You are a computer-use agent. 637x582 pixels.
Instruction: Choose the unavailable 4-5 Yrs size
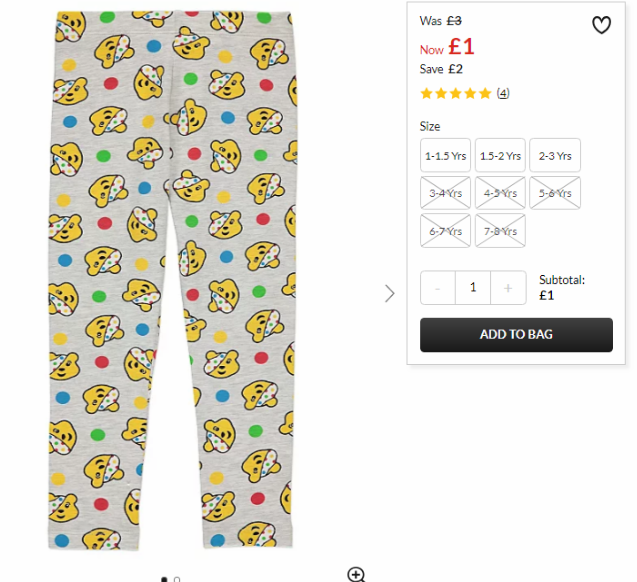pos(500,193)
